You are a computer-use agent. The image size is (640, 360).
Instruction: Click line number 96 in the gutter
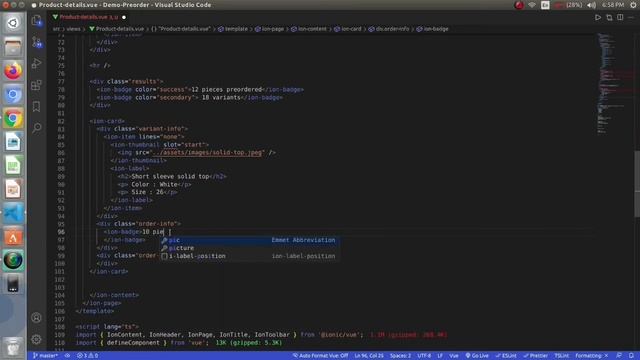(x=60, y=232)
